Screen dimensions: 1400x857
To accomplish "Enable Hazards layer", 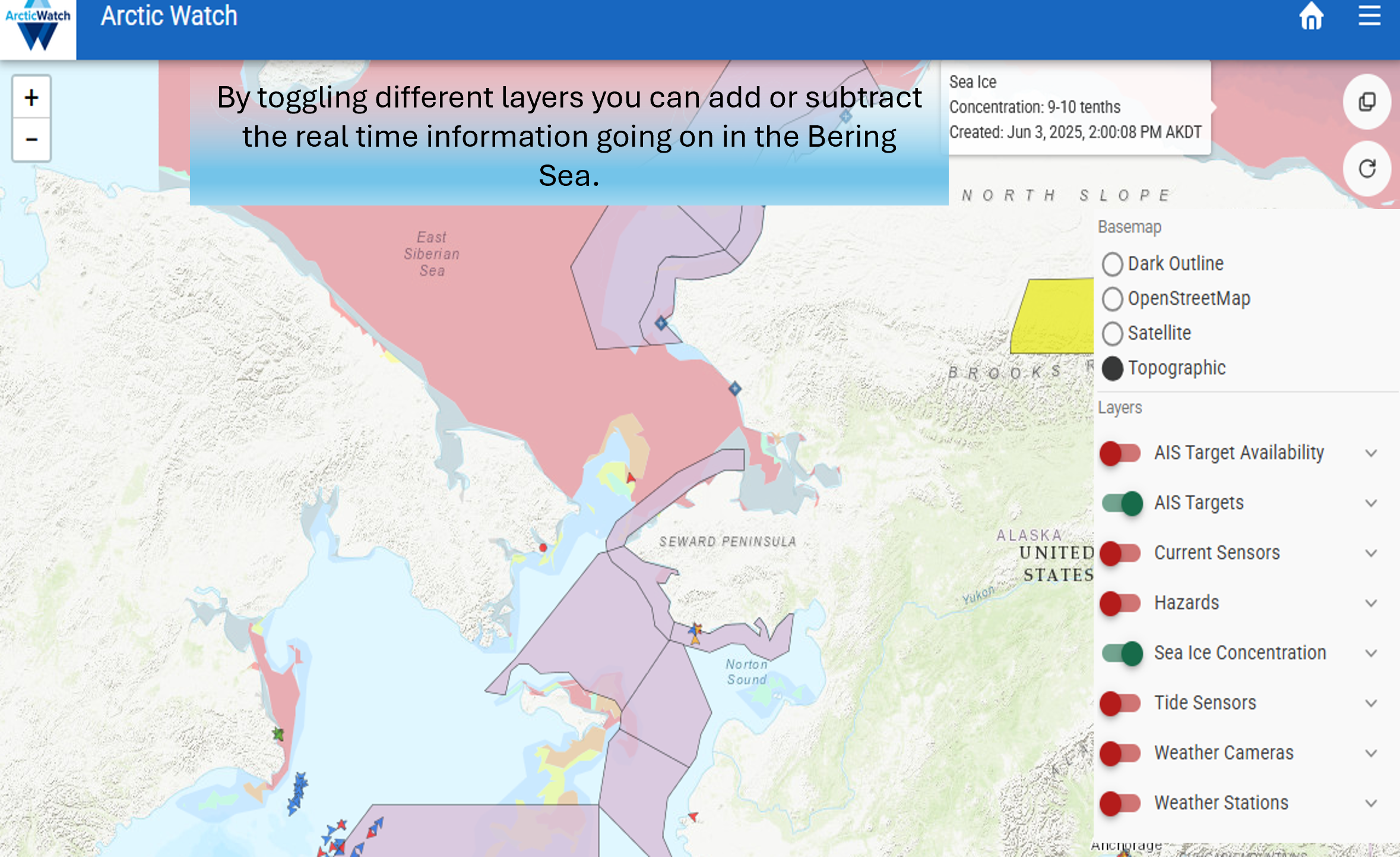I will click(x=1120, y=603).
